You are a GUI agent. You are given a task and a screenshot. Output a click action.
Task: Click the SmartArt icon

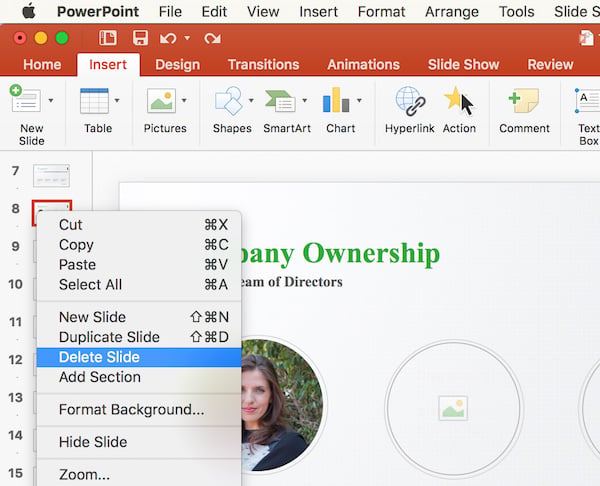[x=280, y=101]
